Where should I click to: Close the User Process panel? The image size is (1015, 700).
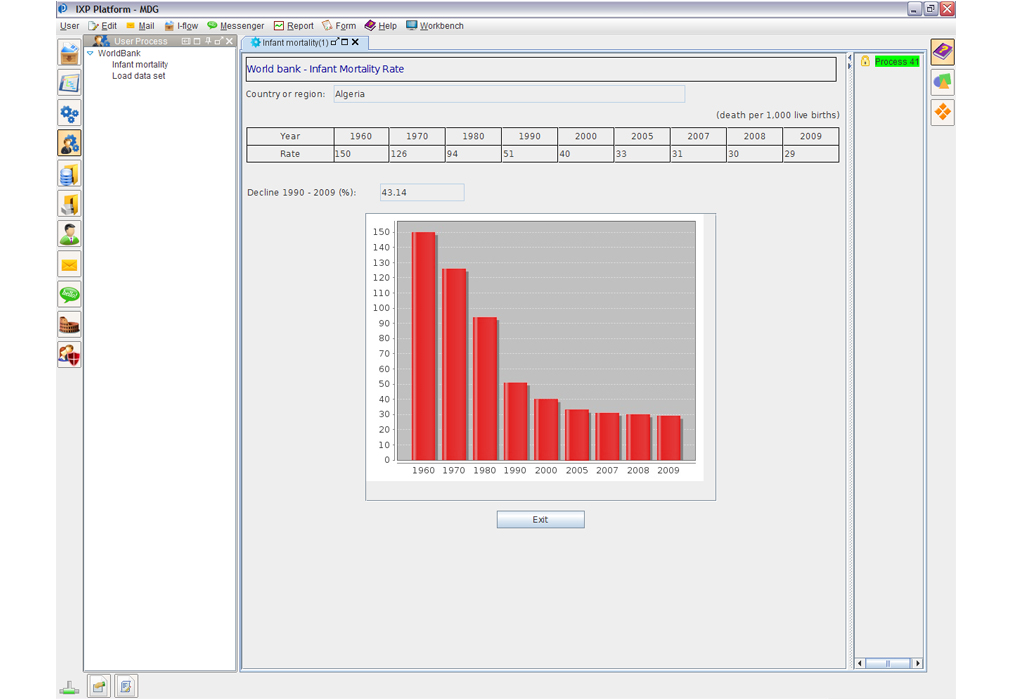[x=229, y=41]
